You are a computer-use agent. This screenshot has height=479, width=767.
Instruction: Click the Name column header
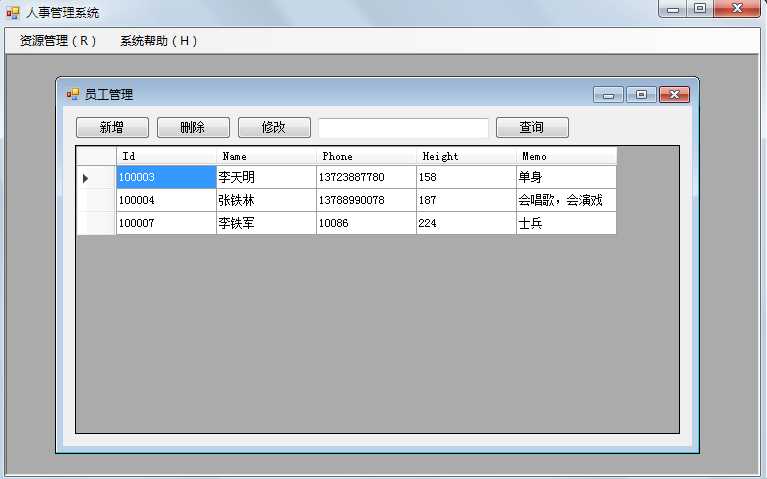tap(266, 156)
